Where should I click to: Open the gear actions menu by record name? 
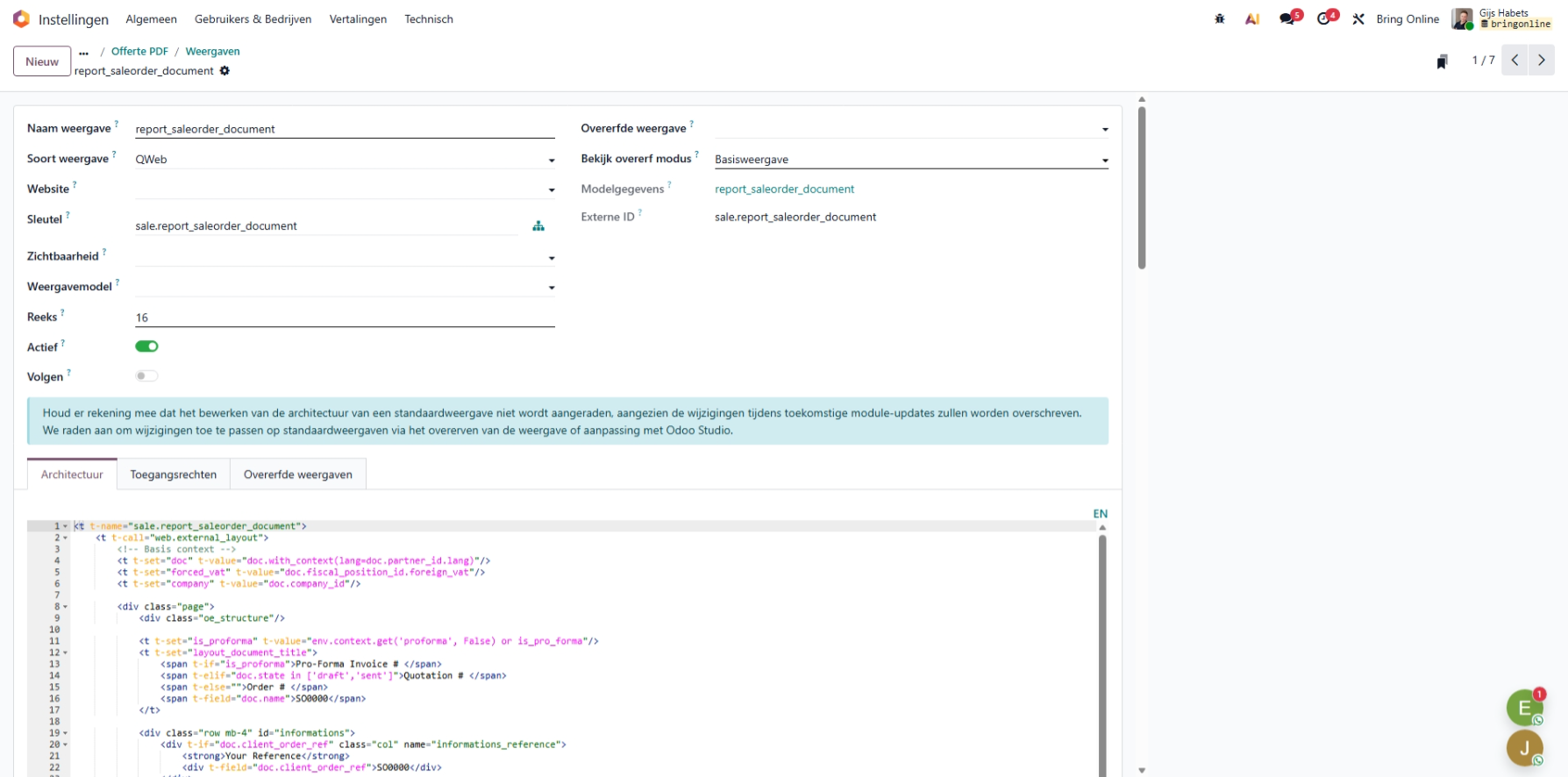click(x=225, y=71)
